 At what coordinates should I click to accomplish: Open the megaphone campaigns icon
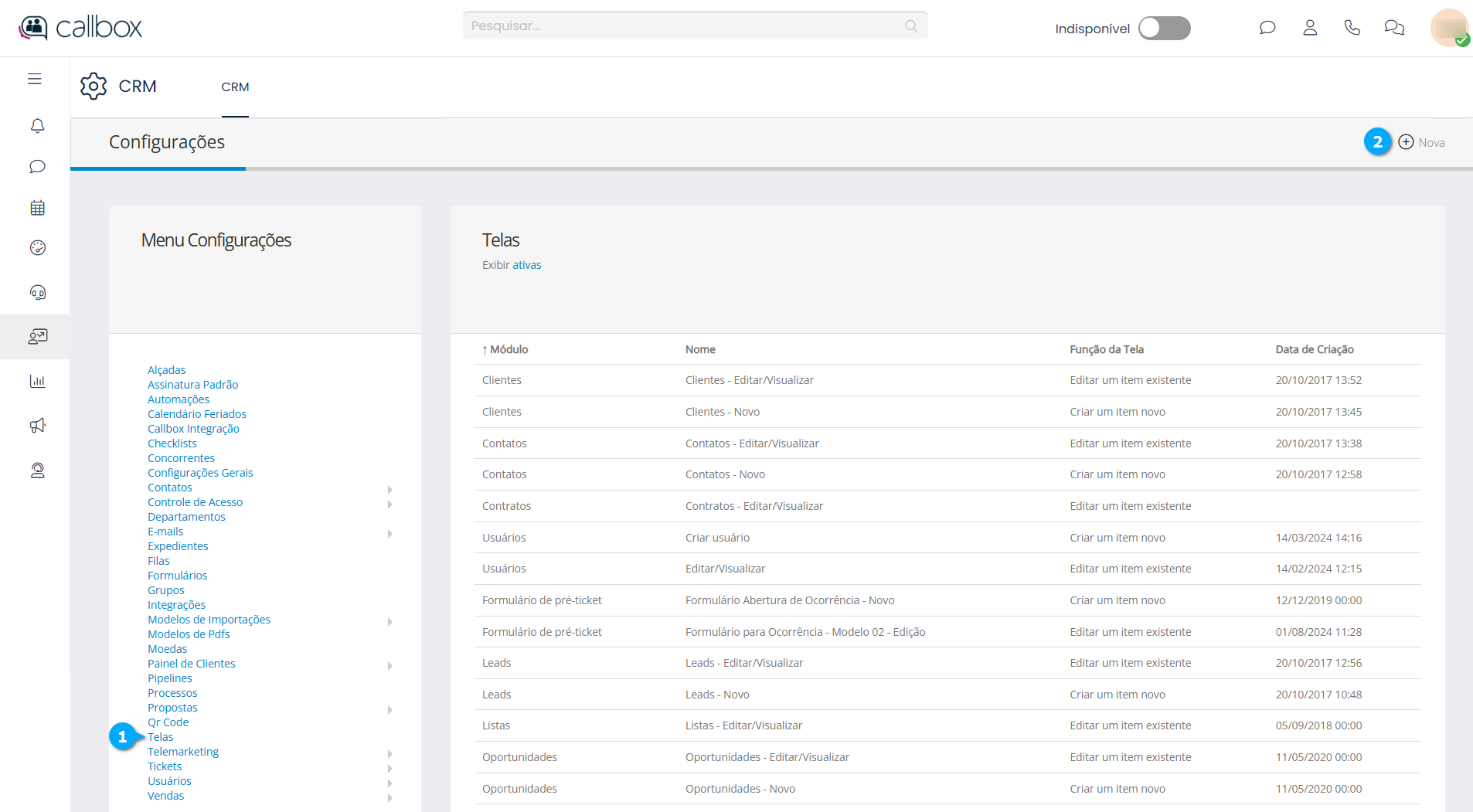pyautogui.click(x=37, y=426)
